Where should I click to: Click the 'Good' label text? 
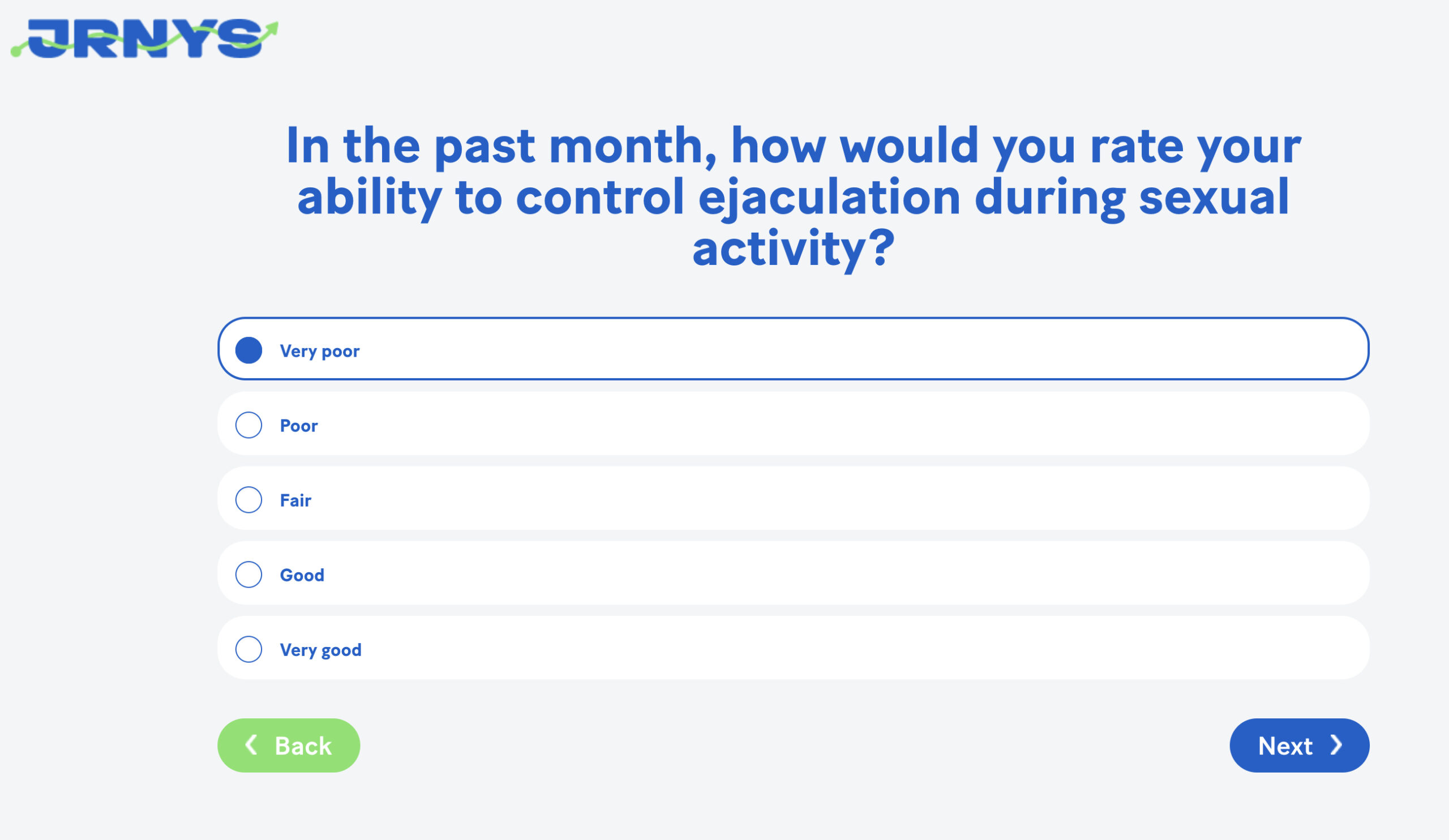[x=302, y=575]
